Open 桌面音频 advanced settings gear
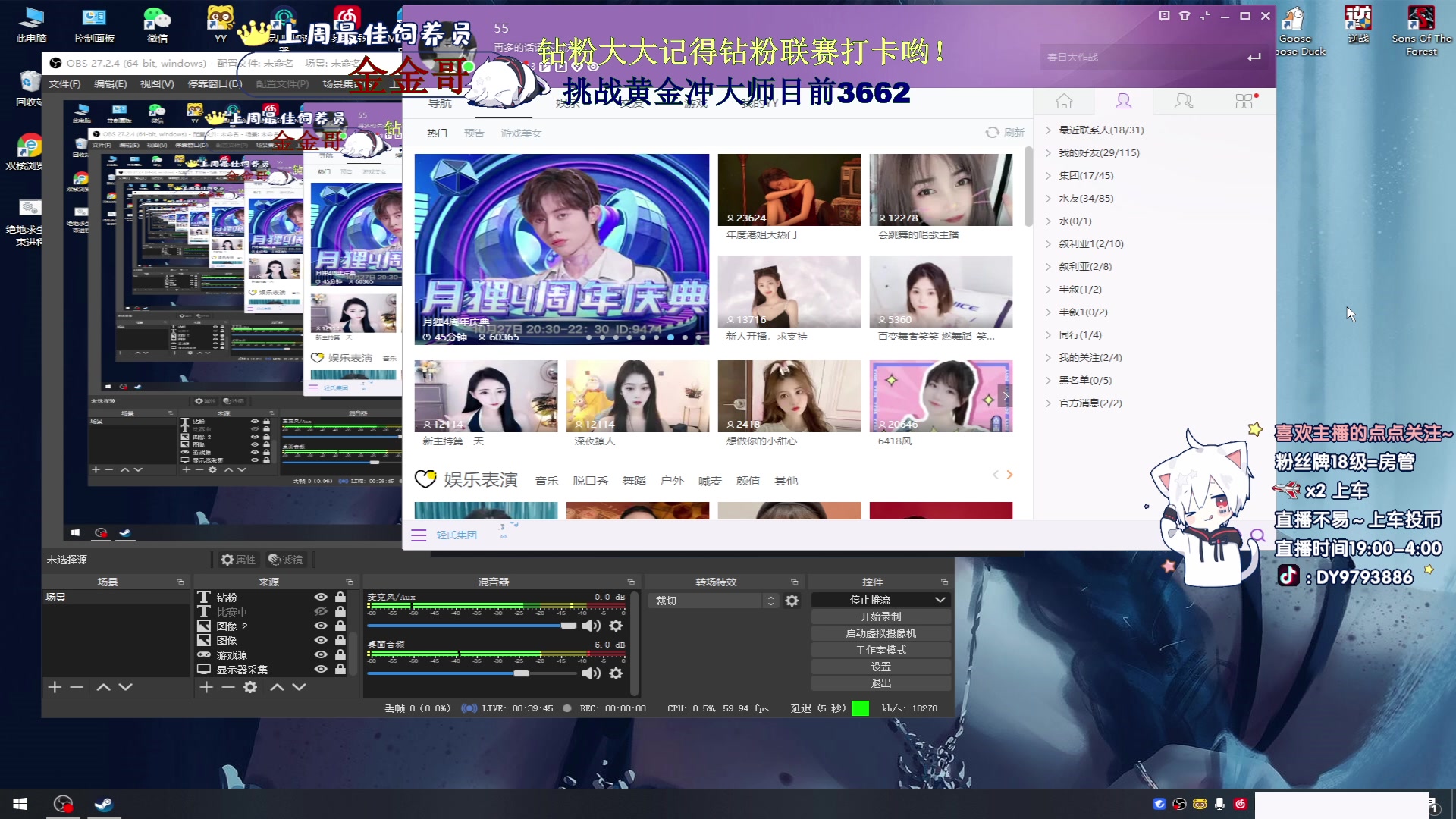The image size is (1456, 819). tap(616, 673)
